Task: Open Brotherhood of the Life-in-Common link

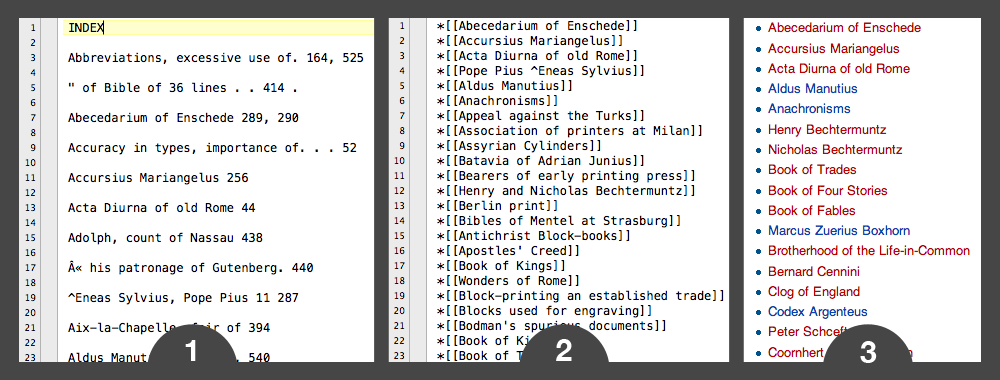Action: (x=869, y=251)
